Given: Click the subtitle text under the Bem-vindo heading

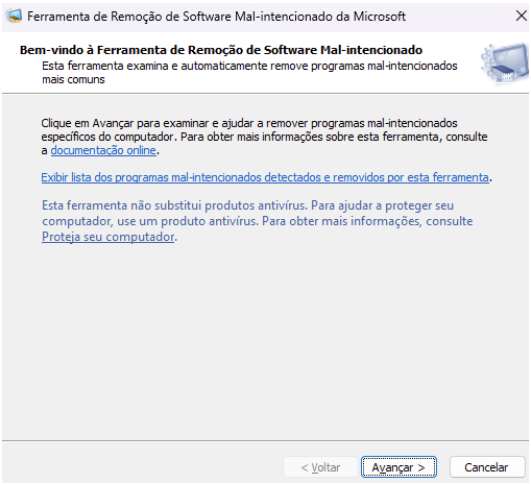Looking at the screenshot, I should (x=249, y=72).
